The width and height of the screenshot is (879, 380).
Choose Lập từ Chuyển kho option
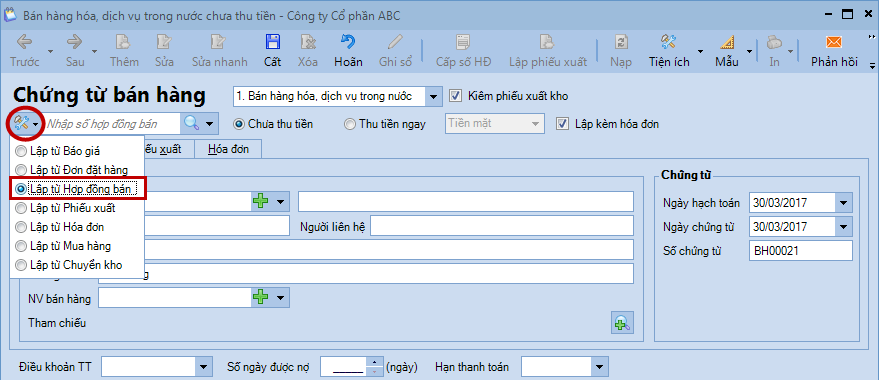point(69,265)
